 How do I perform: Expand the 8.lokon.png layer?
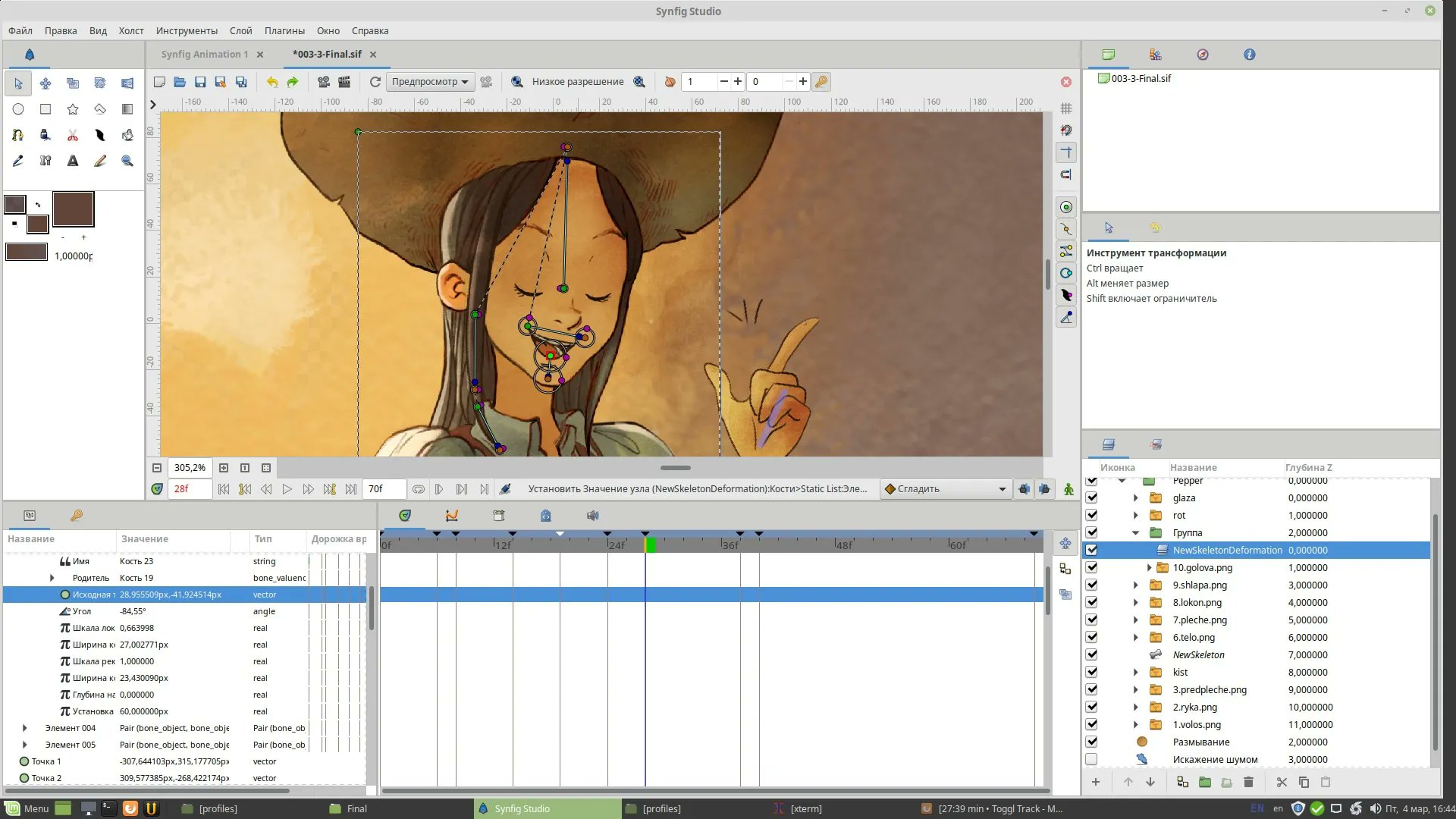pyautogui.click(x=1135, y=603)
